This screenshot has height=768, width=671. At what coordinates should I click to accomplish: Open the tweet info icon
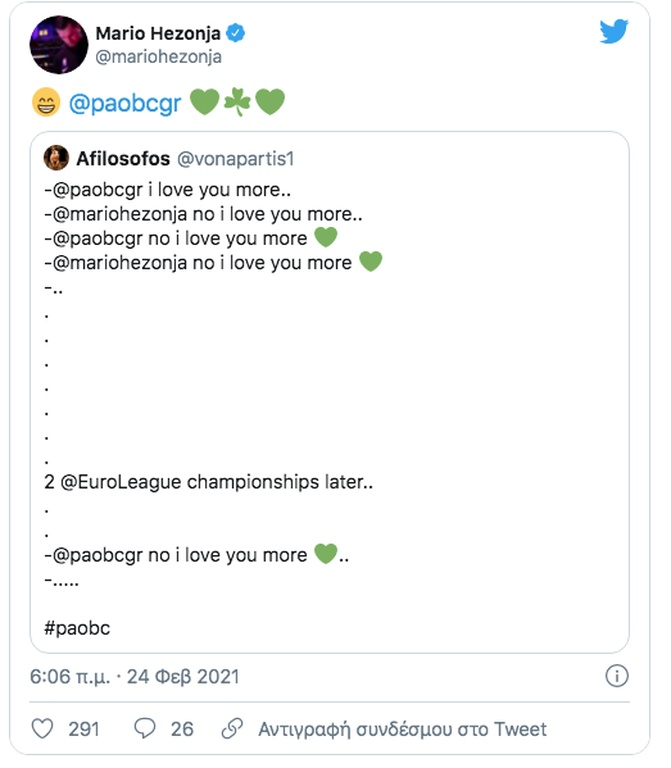[x=617, y=676]
